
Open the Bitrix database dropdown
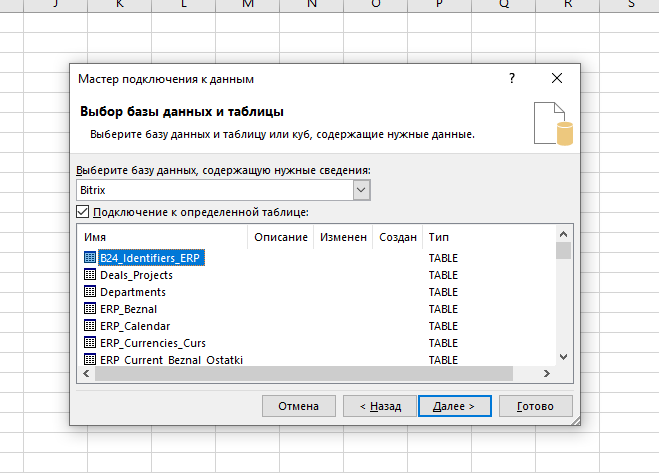click(361, 189)
